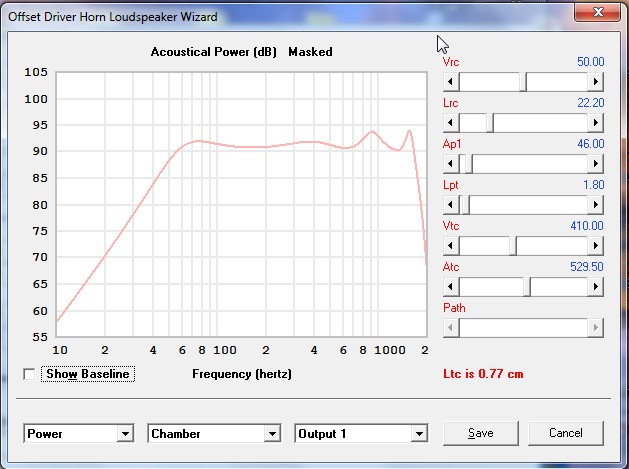Click the Cancel button

point(566,433)
